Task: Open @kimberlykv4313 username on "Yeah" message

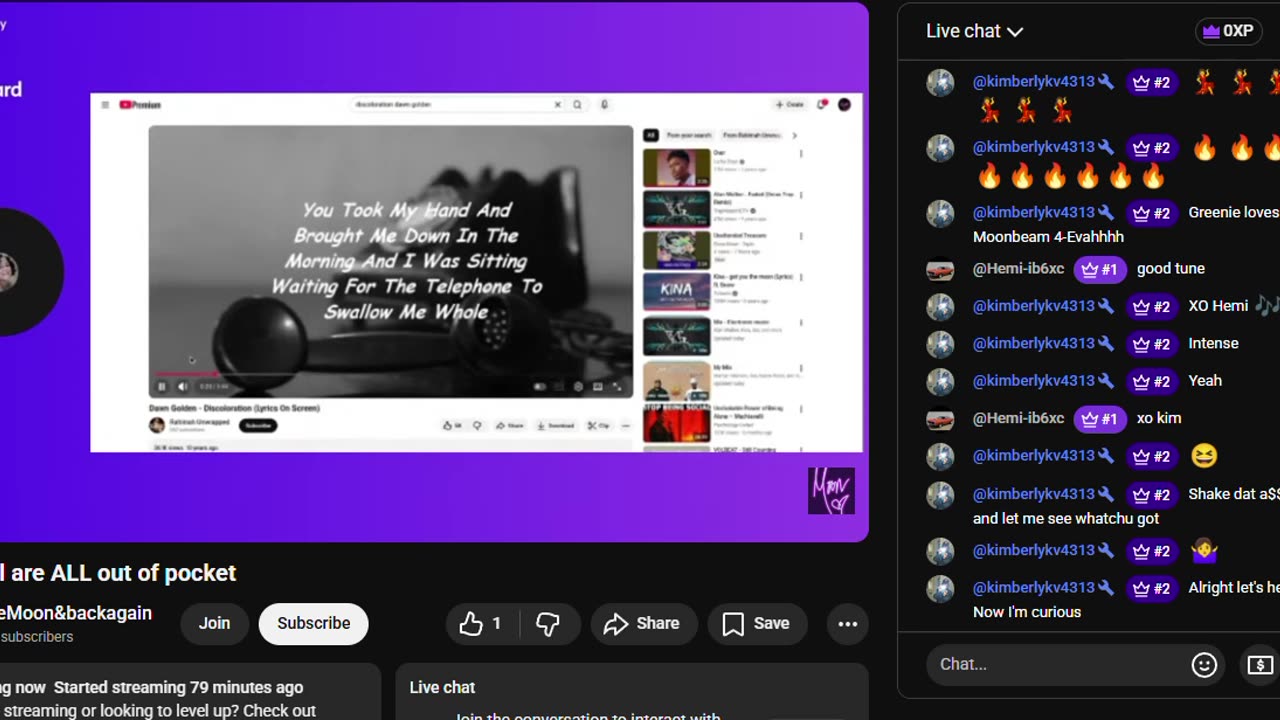Action: (x=1033, y=380)
